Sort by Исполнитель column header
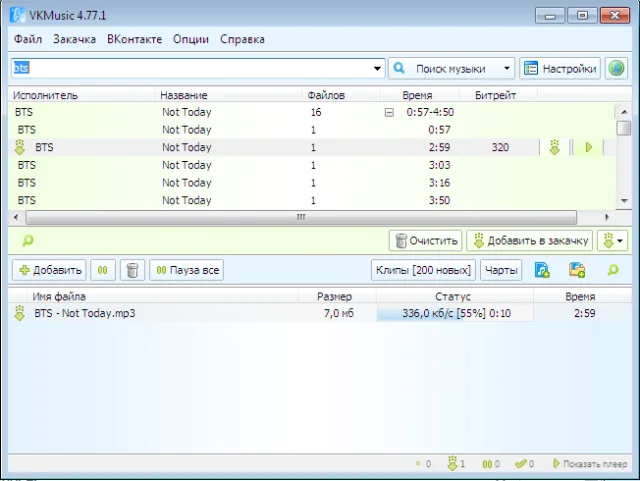 pyautogui.click(x=82, y=95)
